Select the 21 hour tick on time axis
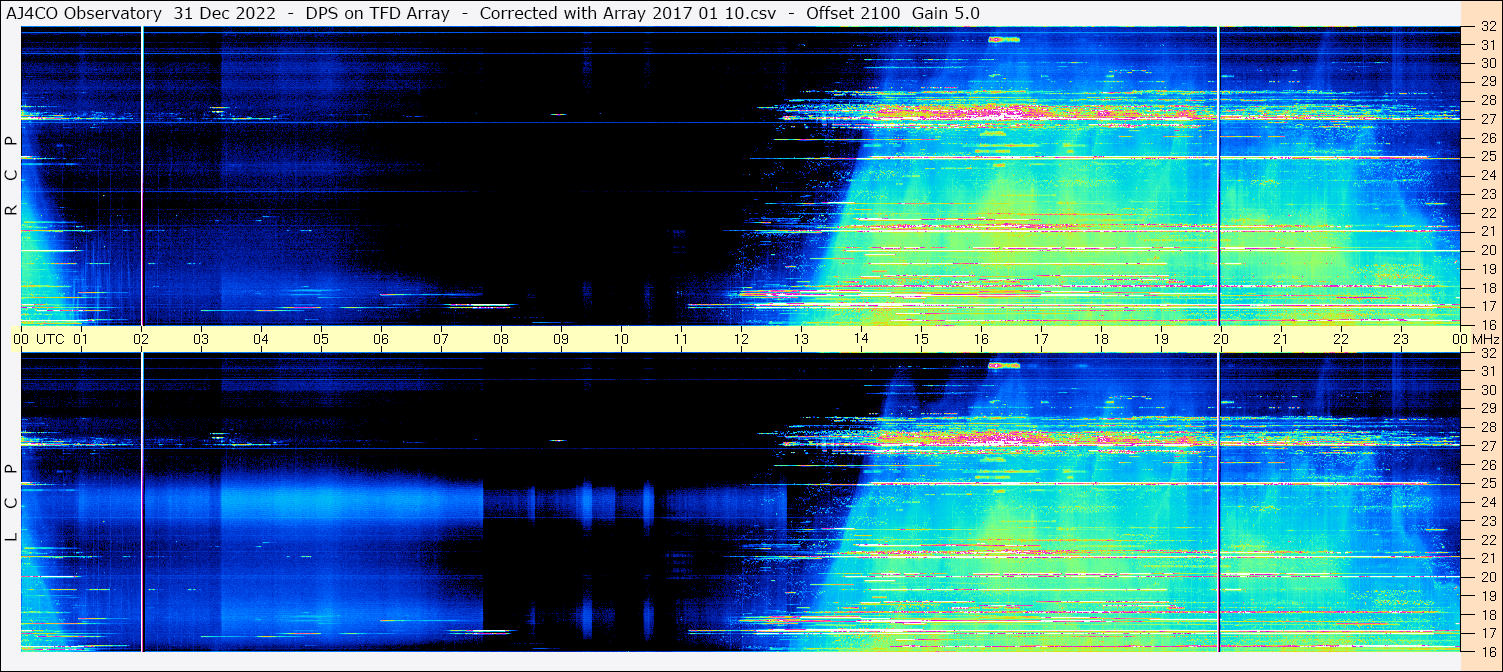The width and height of the screenshot is (1503, 672). coord(1281,339)
